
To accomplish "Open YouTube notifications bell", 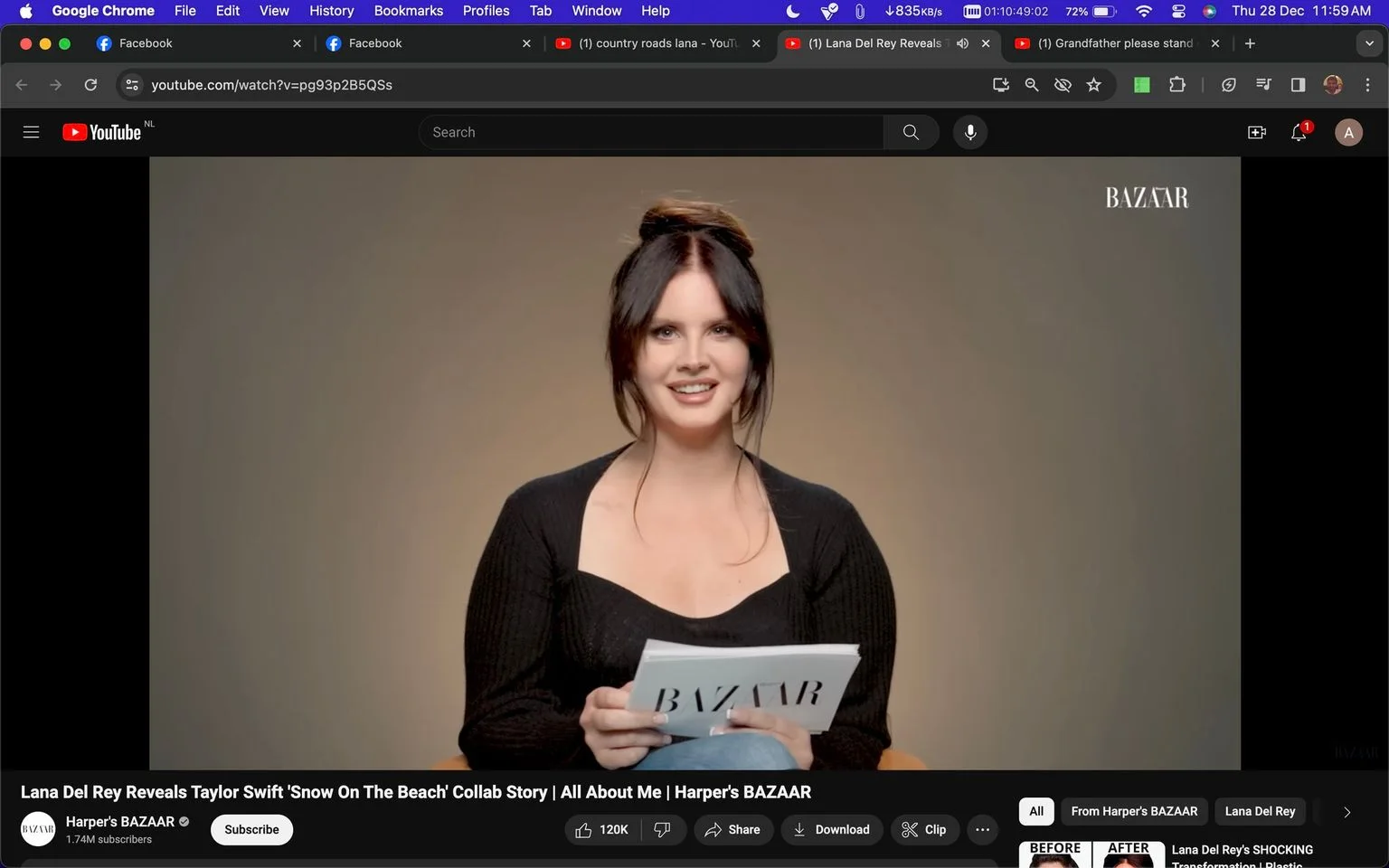I will [x=1299, y=132].
